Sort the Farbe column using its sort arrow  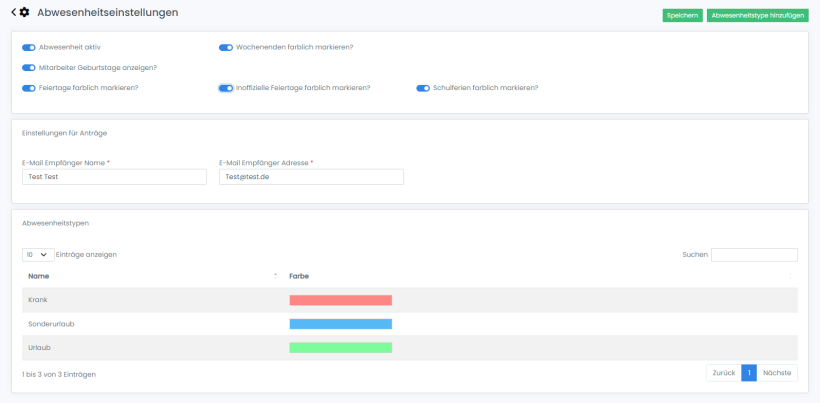click(x=790, y=275)
